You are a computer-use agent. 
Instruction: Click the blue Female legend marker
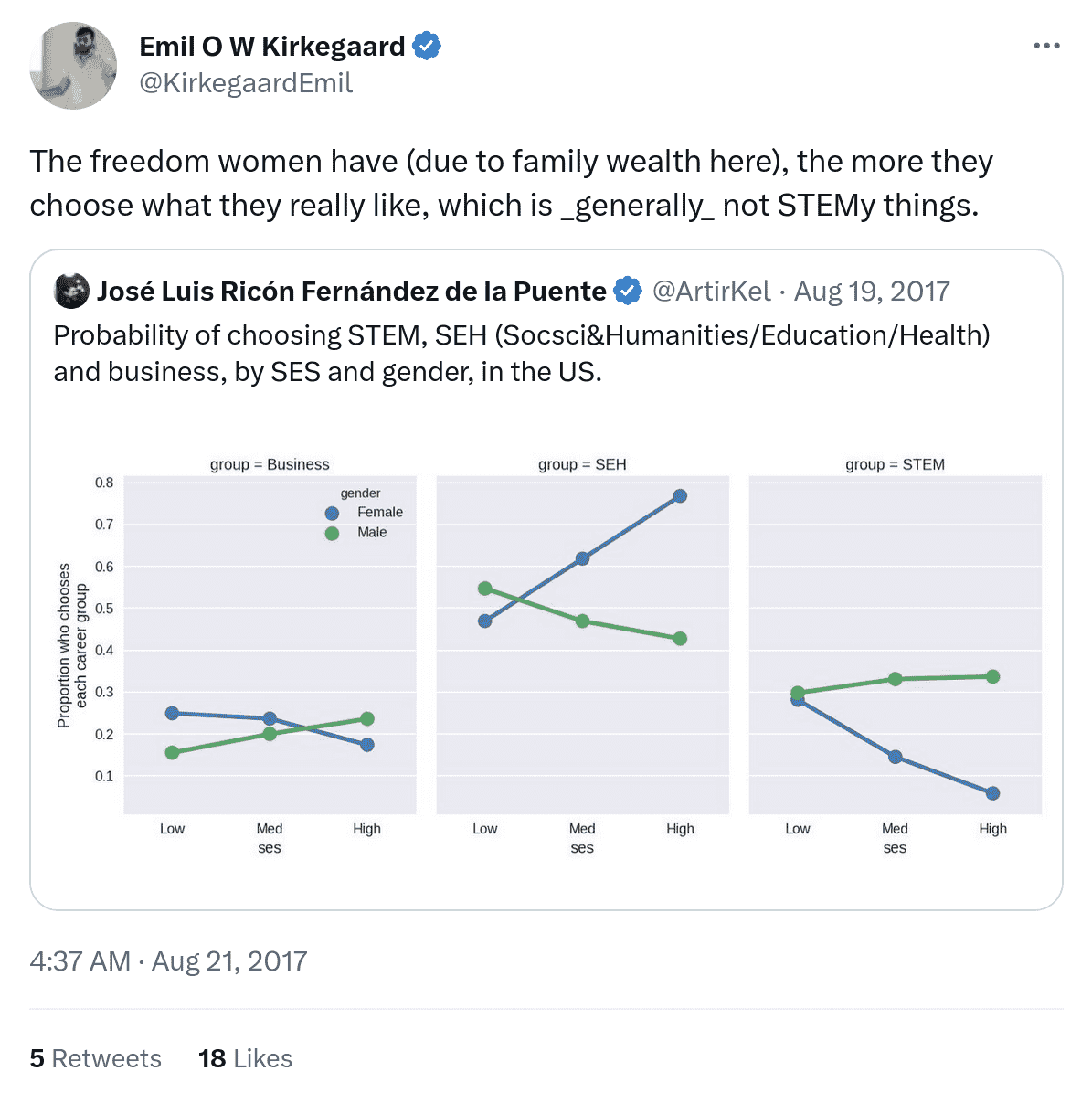(332, 514)
